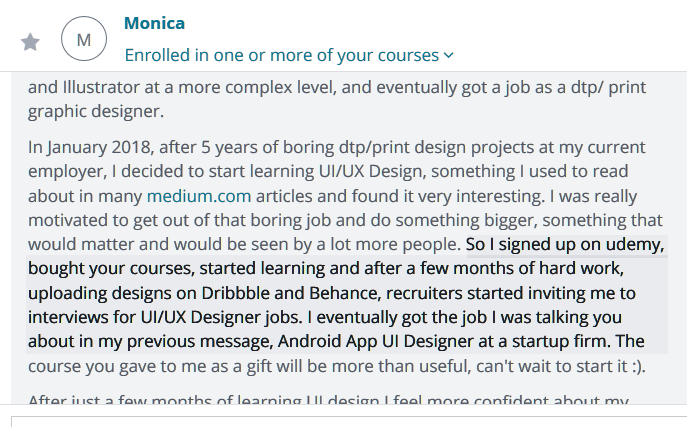Click the smiley ':).' ending the message
The width and height of the screenshot is (687, 427).
pos(639,366)
